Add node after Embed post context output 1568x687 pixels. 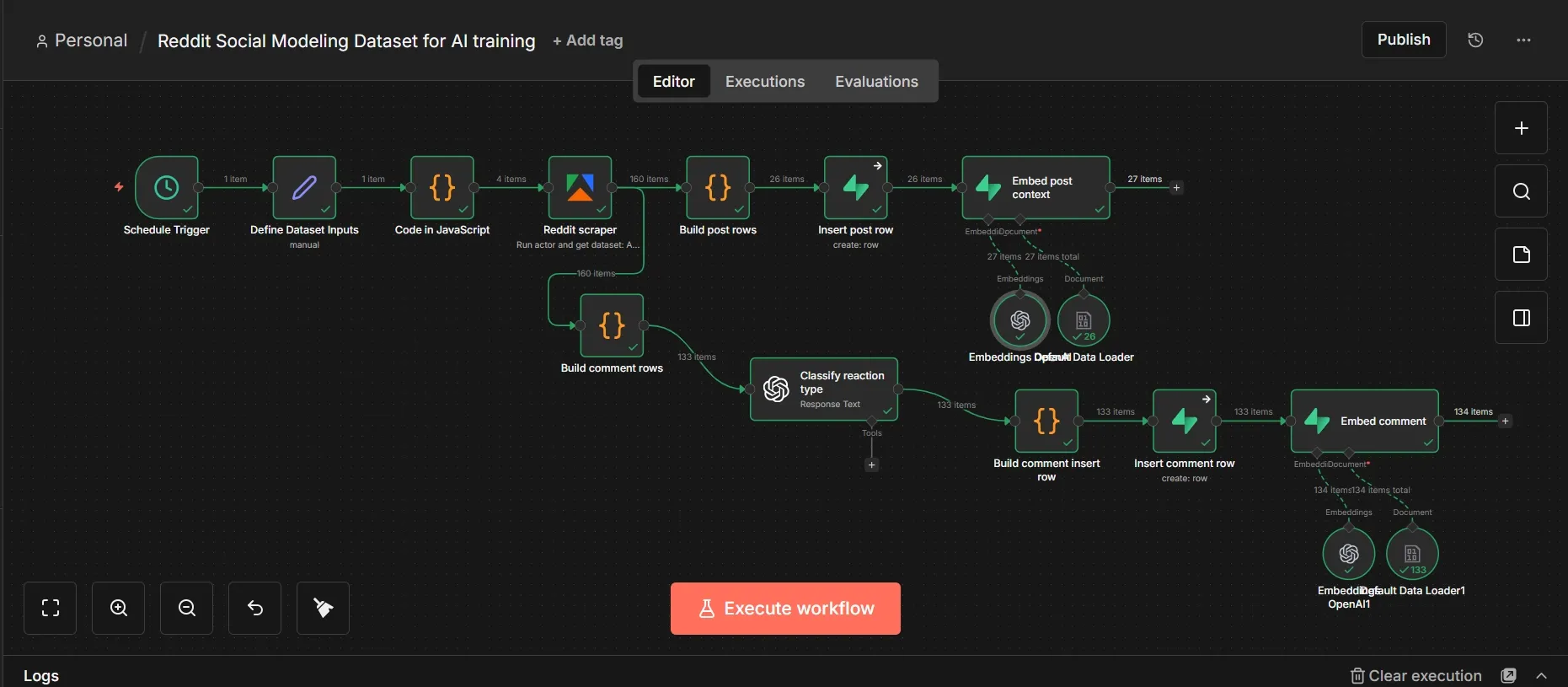[x=1176, y=188]
